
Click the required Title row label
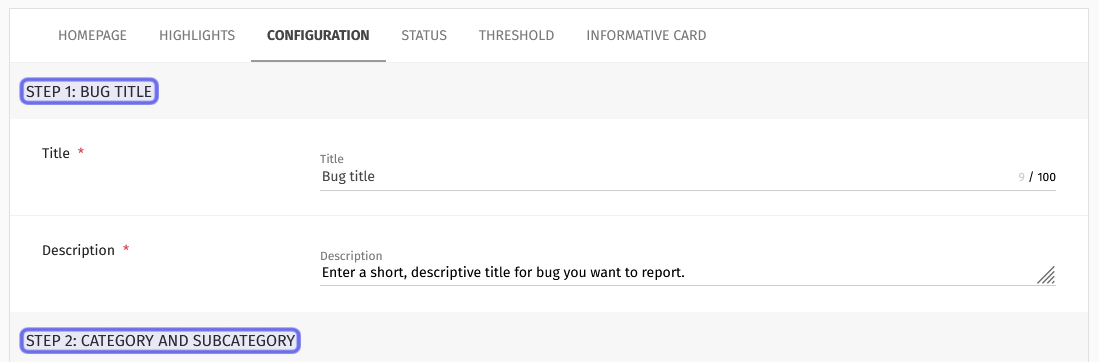click(56, 154)
